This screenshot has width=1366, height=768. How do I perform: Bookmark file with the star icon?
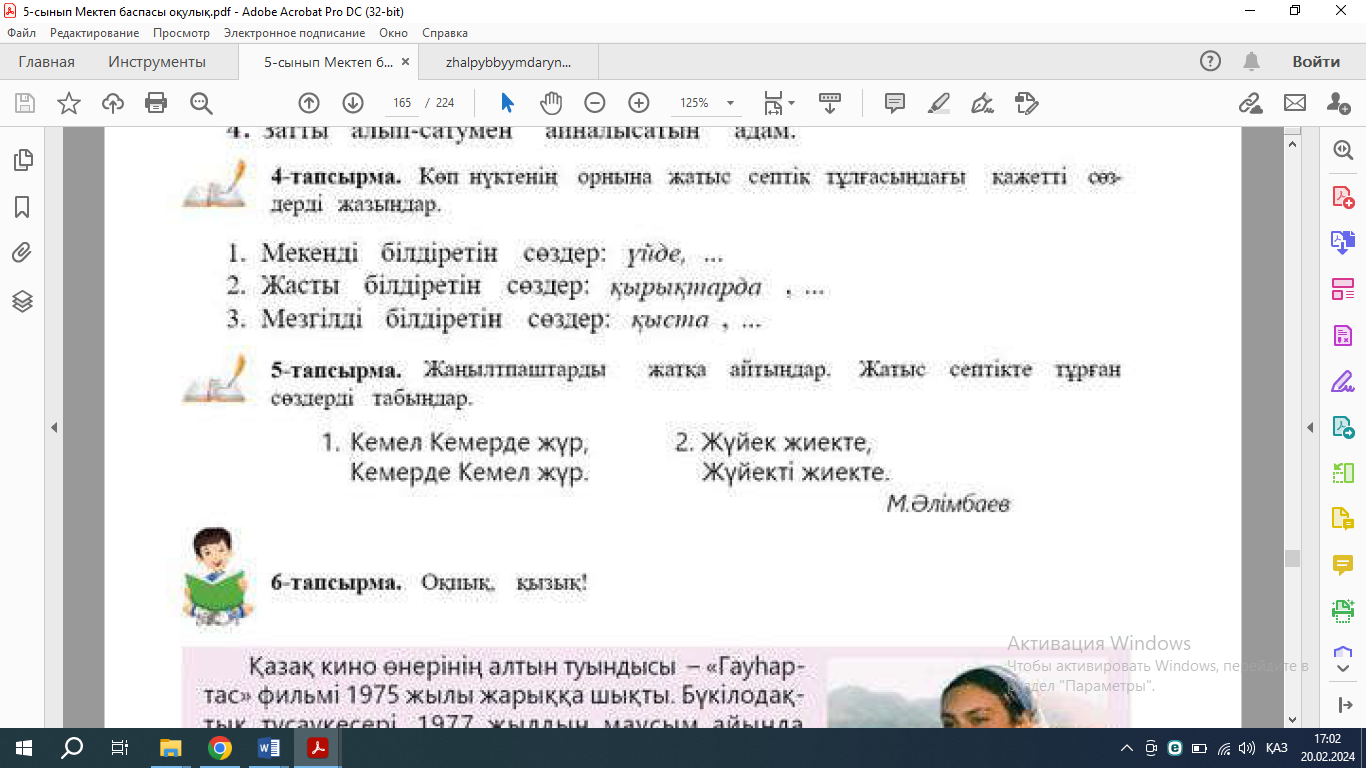point(69,103)
